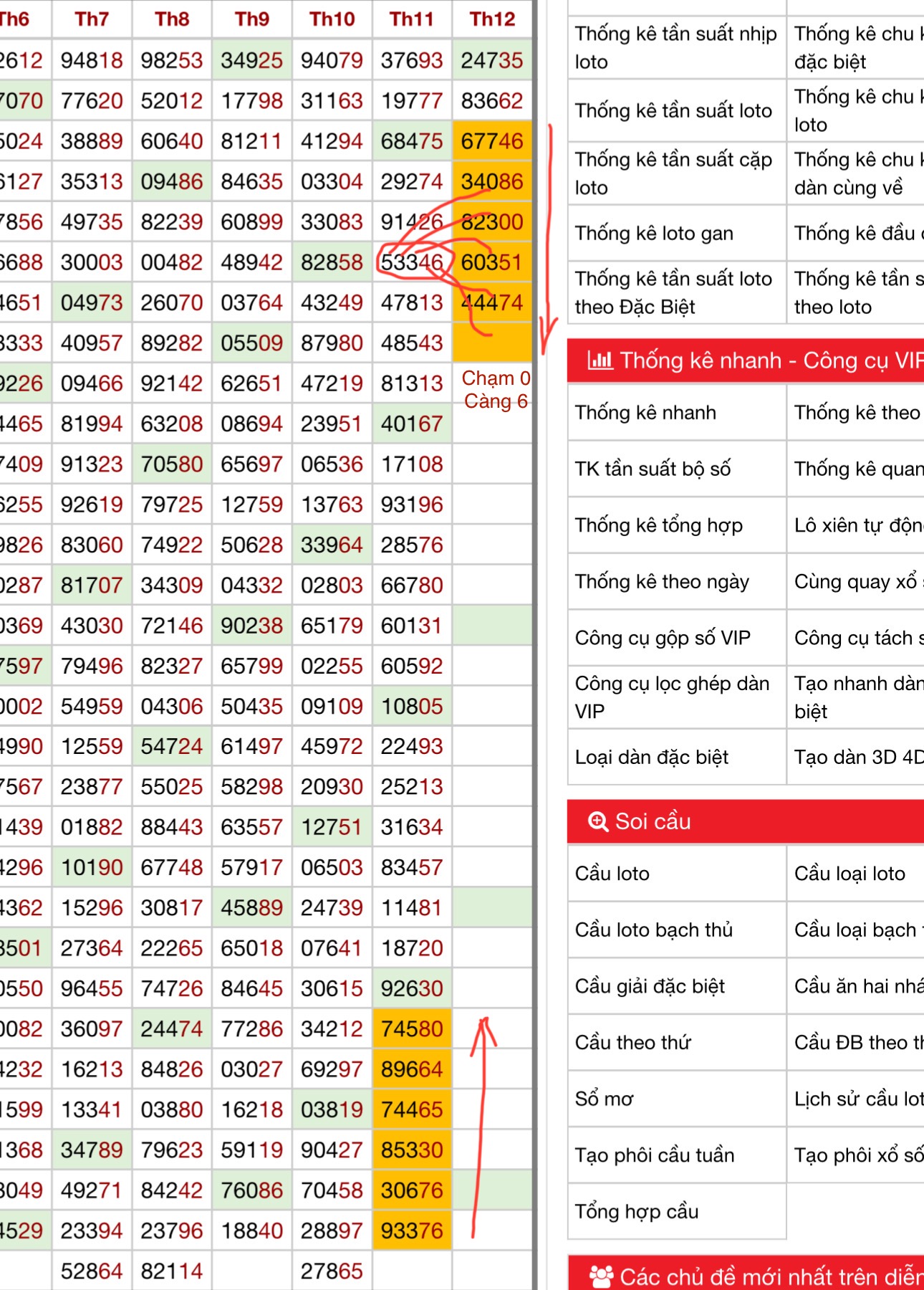Screen dimensions: 924x1290
Task: Click the bar chart icon beside Thống kê nhanh
Action: pyautogui.click(x=600, y=360)
